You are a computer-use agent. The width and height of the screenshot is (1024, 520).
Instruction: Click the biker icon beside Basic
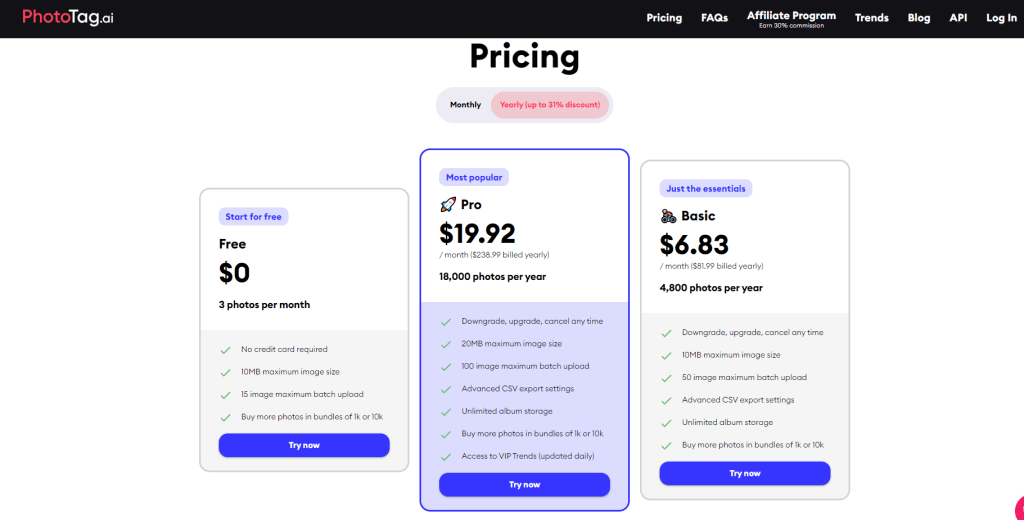669,216
